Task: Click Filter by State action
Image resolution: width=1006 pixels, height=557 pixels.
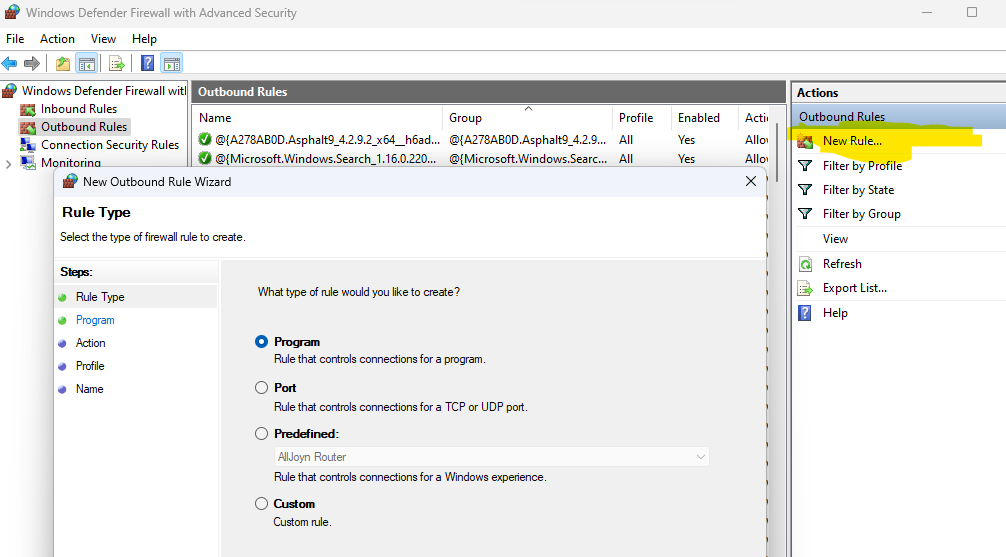Action: pyautogui.click(x=858, y=190)
